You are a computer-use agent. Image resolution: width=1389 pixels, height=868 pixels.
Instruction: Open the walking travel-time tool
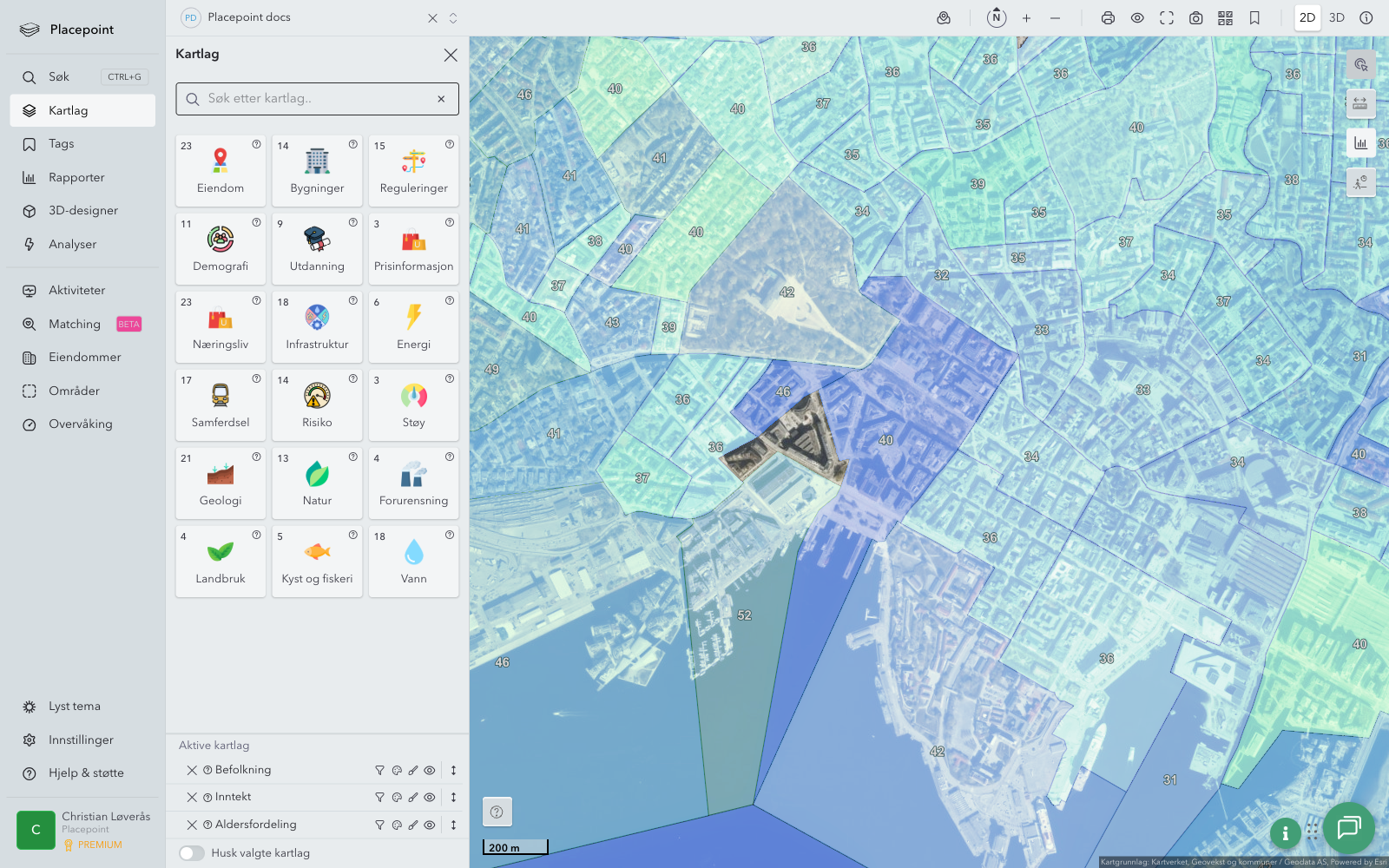1360,182
